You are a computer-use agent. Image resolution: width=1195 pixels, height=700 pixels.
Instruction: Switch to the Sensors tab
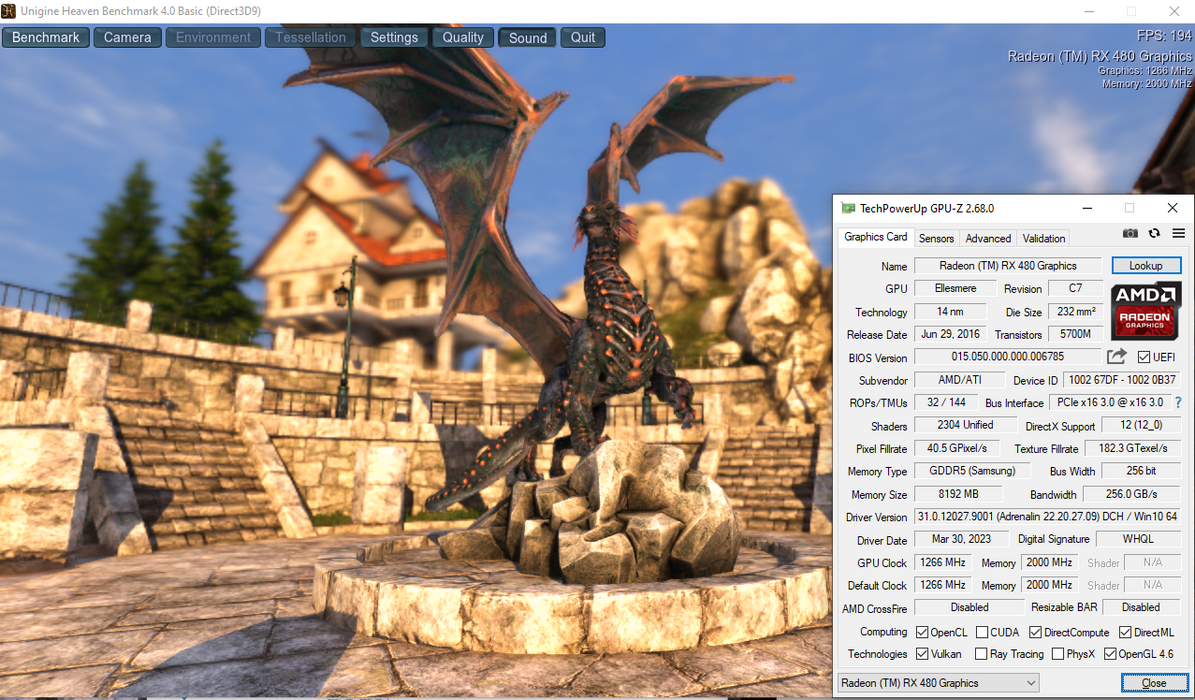point(936,239)
